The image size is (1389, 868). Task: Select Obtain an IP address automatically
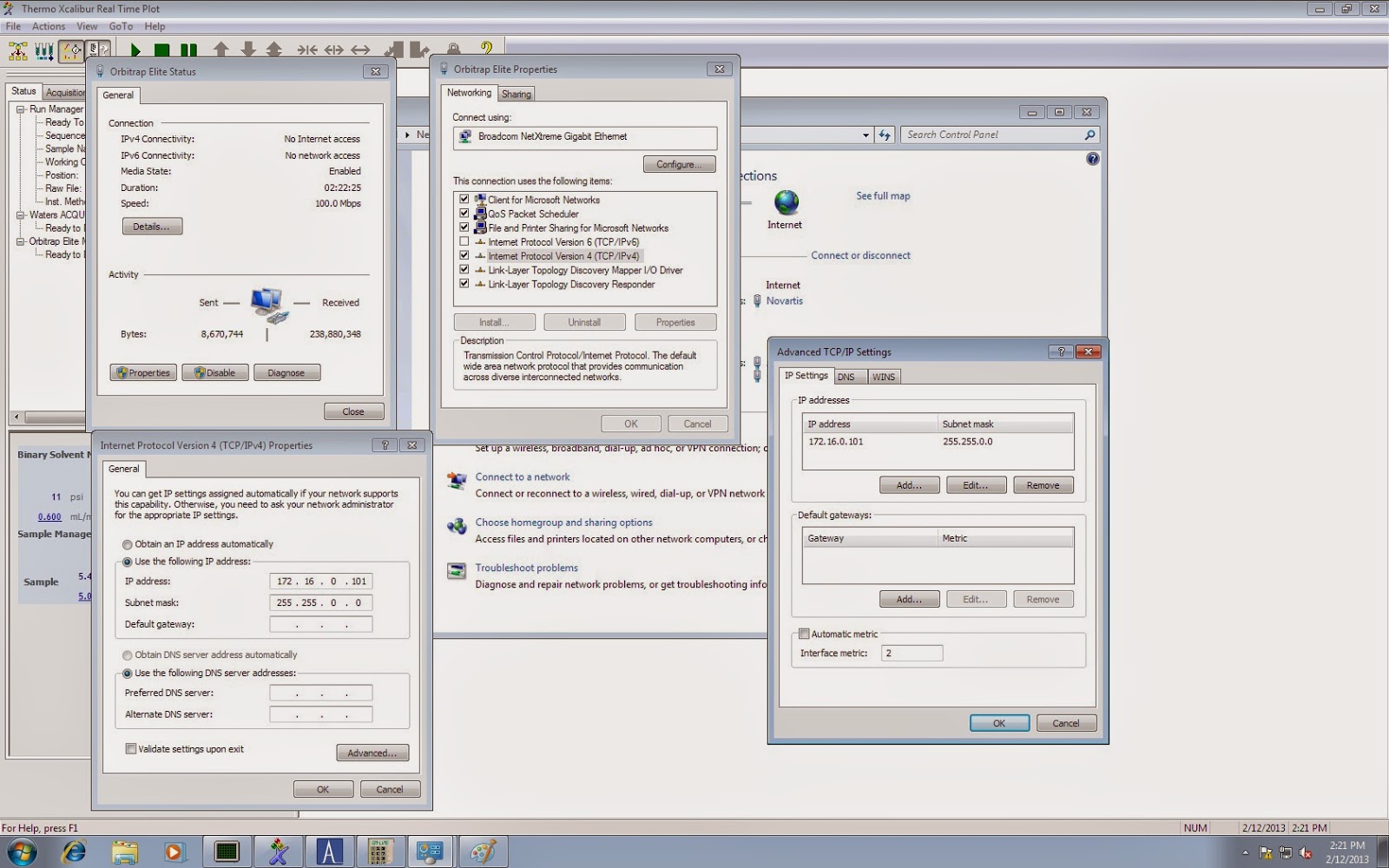pos(128,545)
